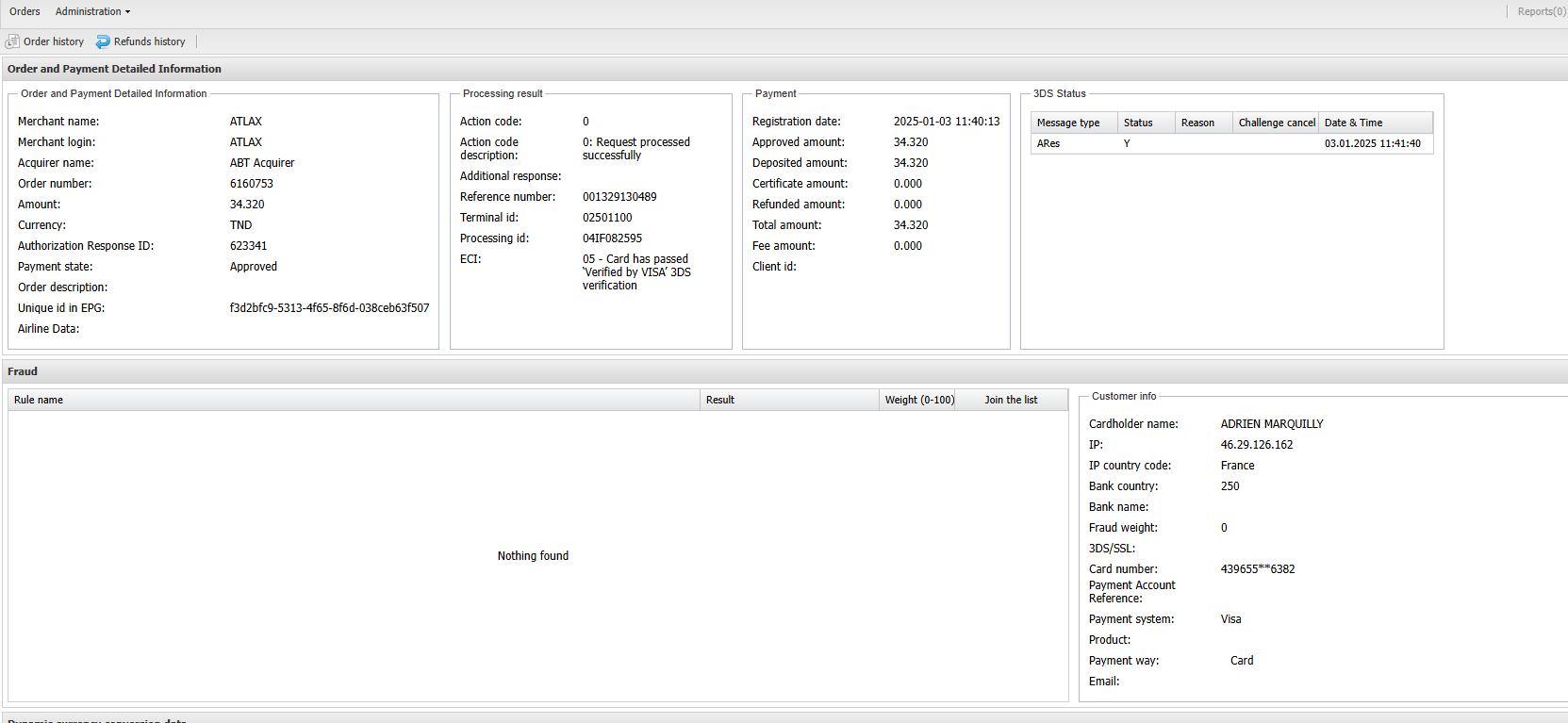
Task: Click the IP address 46.29.126.162
Action: (x=1256, y=445)
